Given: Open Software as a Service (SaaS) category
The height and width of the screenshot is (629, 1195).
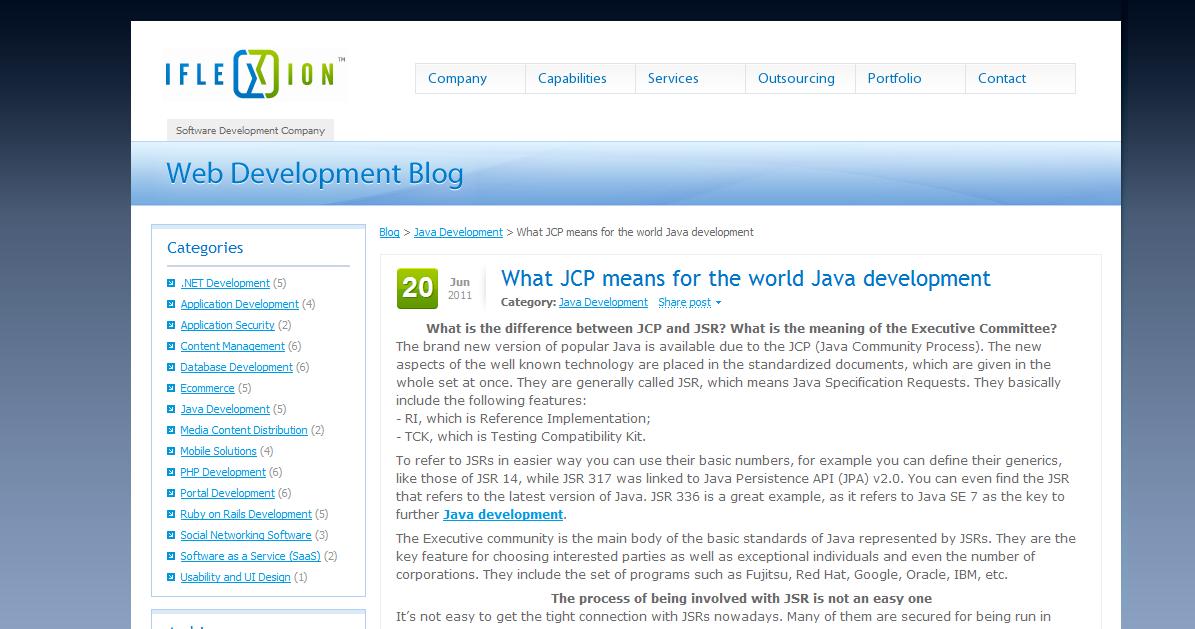Looking at the screenshot, I should click(x=251, y=556).
